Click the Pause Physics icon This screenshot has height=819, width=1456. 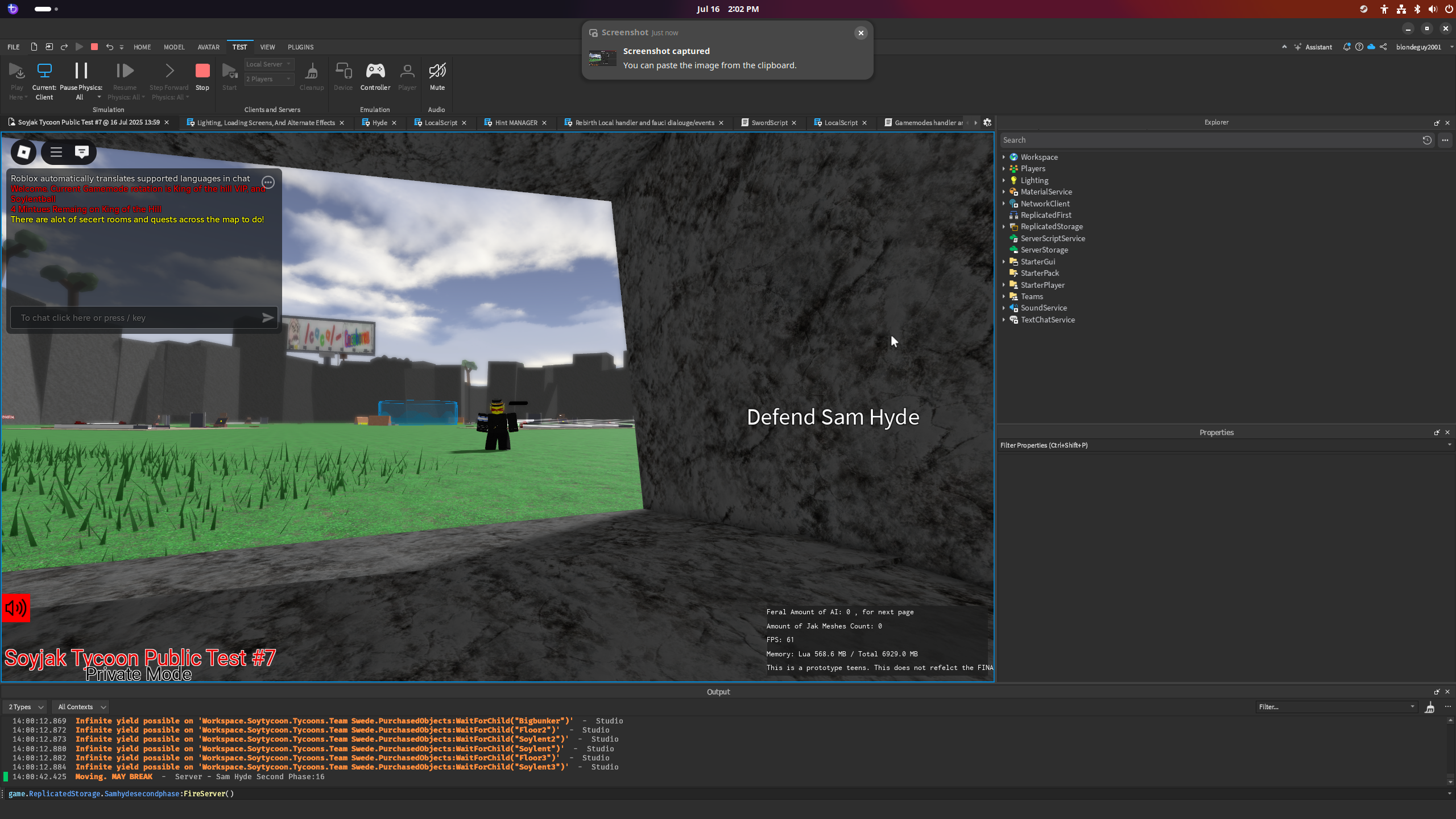coord(81,71)
